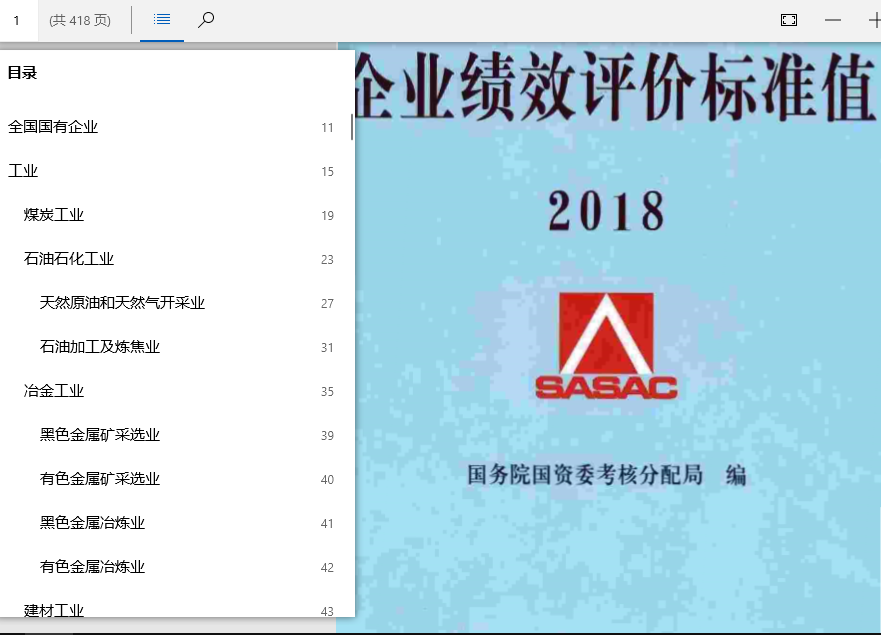Click page number 31 in contents
The image size is (881, 635).
click(x=328, y=347)
